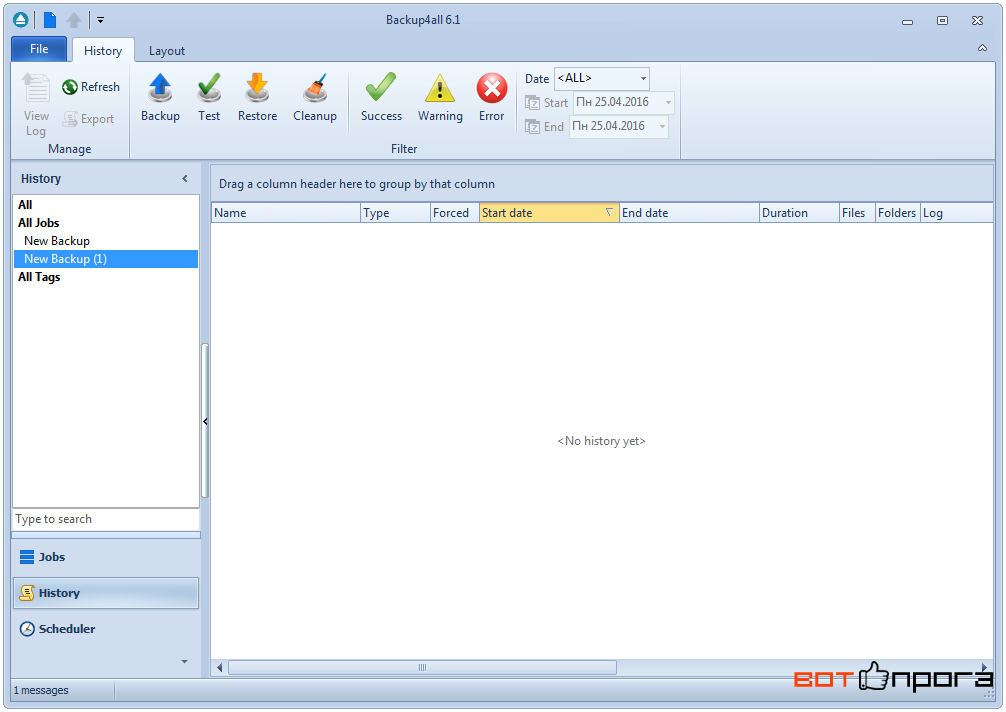Collapse the History navigation pane
The image size is (1006, 712).
pos(185,179)
